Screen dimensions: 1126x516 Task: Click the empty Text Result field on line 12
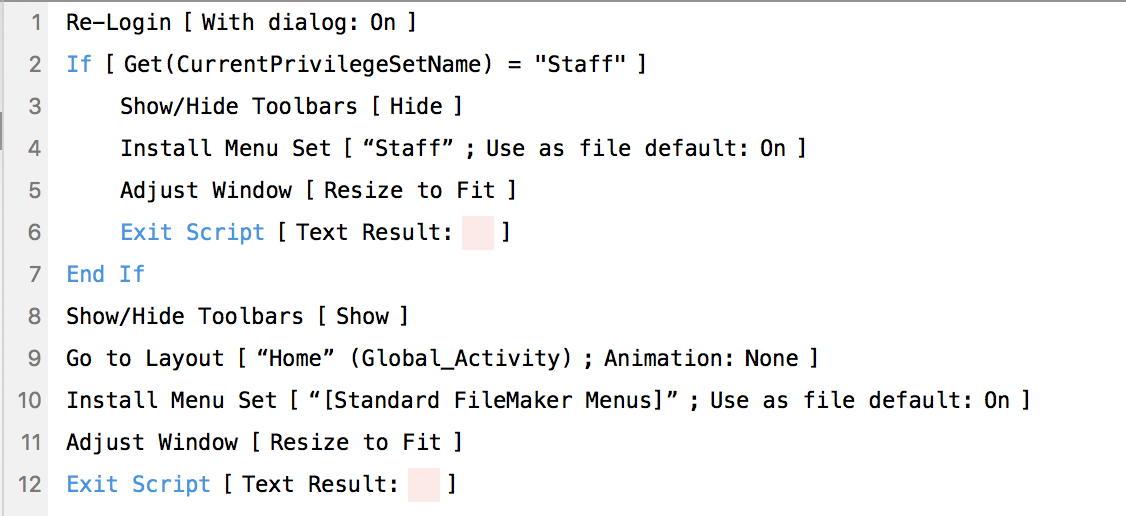pyautogui.click(x=424, y=485)
